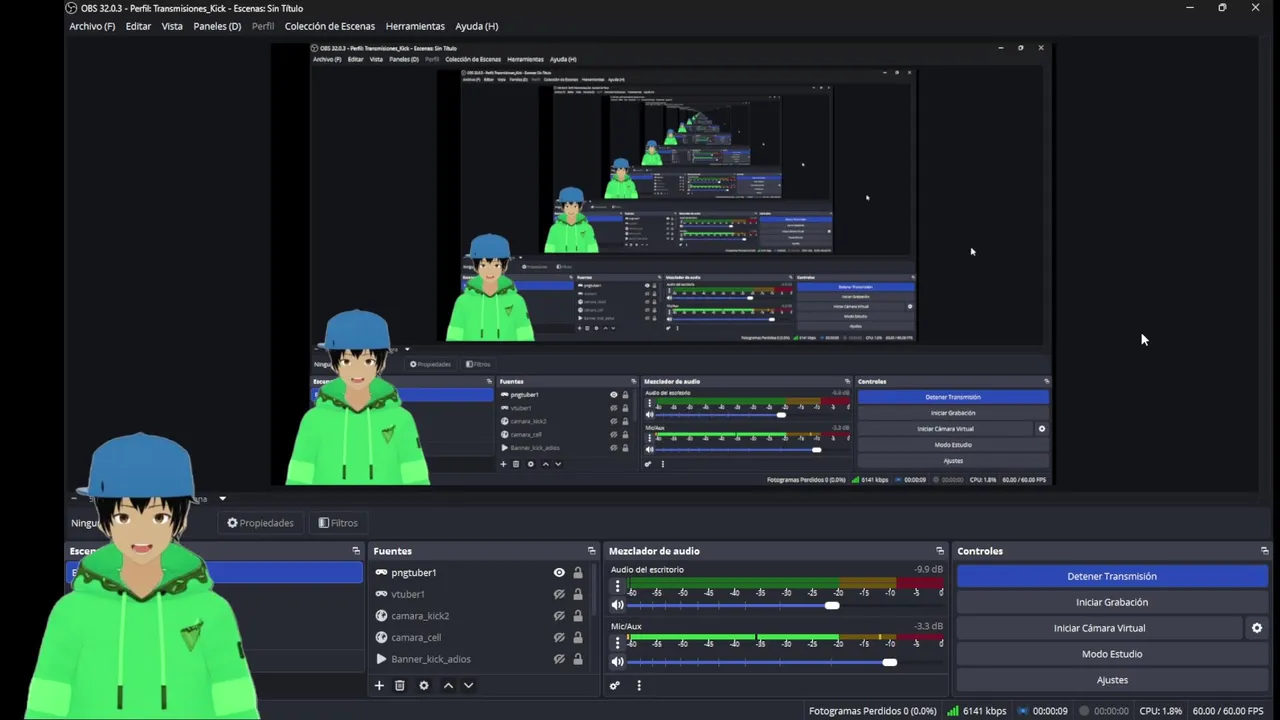Select the camara_kick2 source name

tap(420, 616)
